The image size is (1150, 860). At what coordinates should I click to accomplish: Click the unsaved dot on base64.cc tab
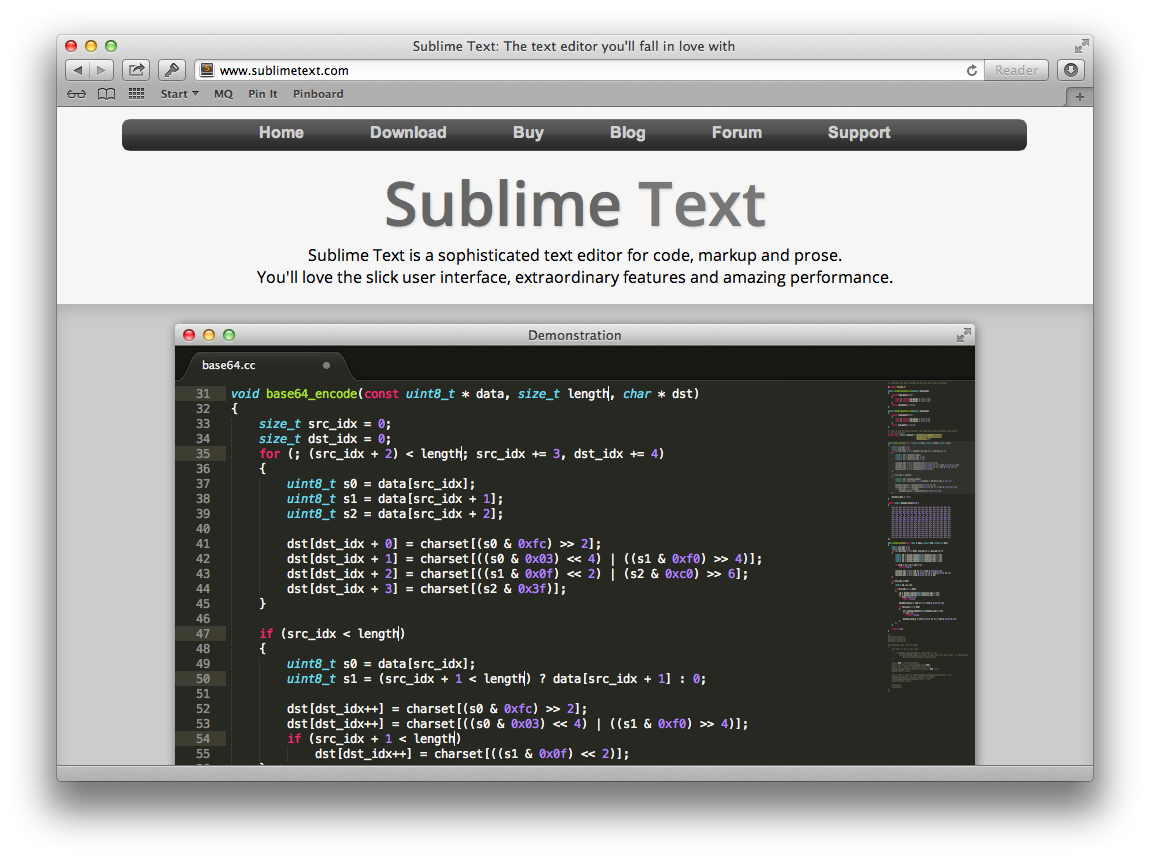(x=326, y=365)
